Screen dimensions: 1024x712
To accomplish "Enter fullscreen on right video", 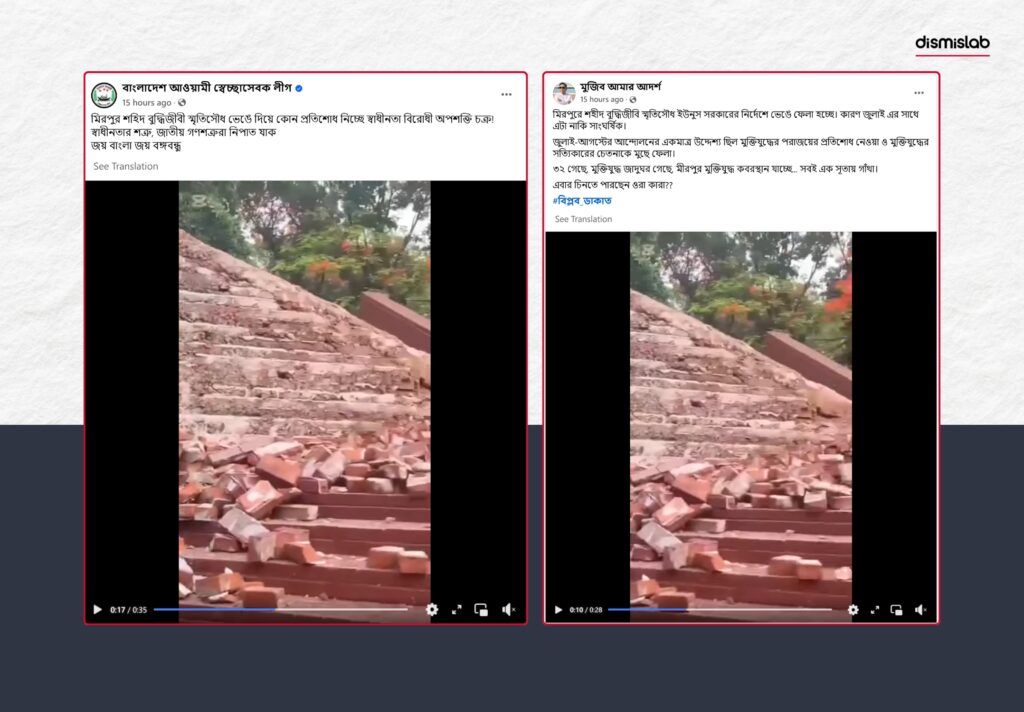I will 875,609.
